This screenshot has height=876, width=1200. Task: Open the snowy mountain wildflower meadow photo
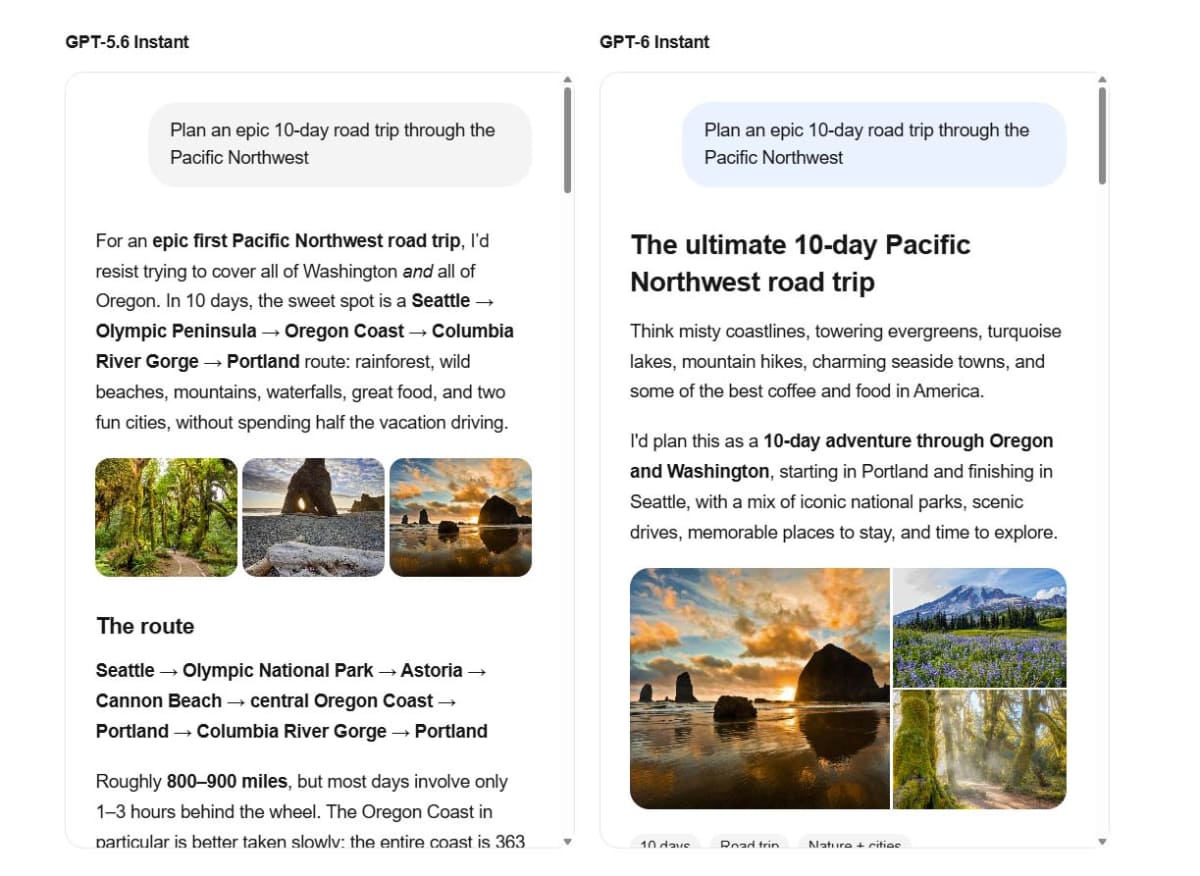pos(980,627)
